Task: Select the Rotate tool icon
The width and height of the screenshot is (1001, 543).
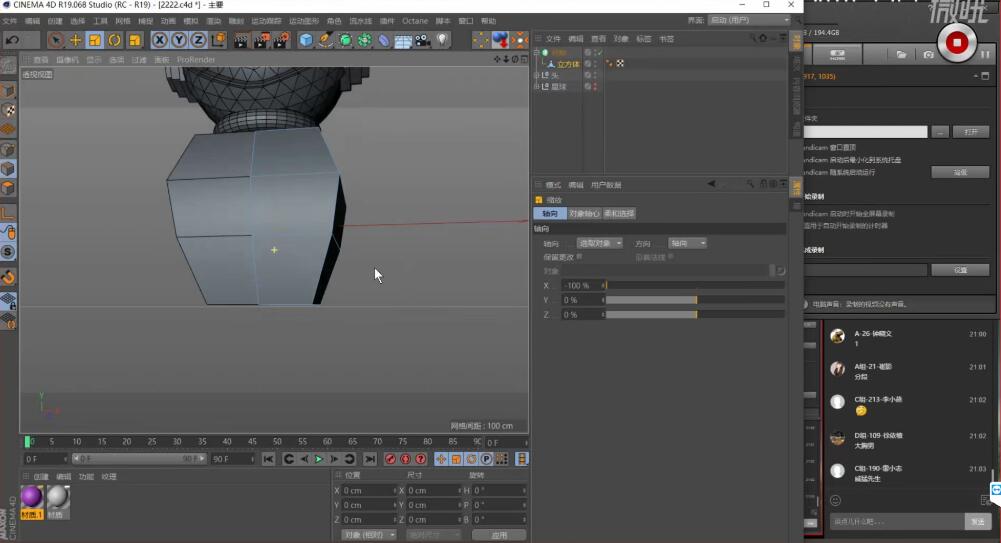Action: coord(114,40)
